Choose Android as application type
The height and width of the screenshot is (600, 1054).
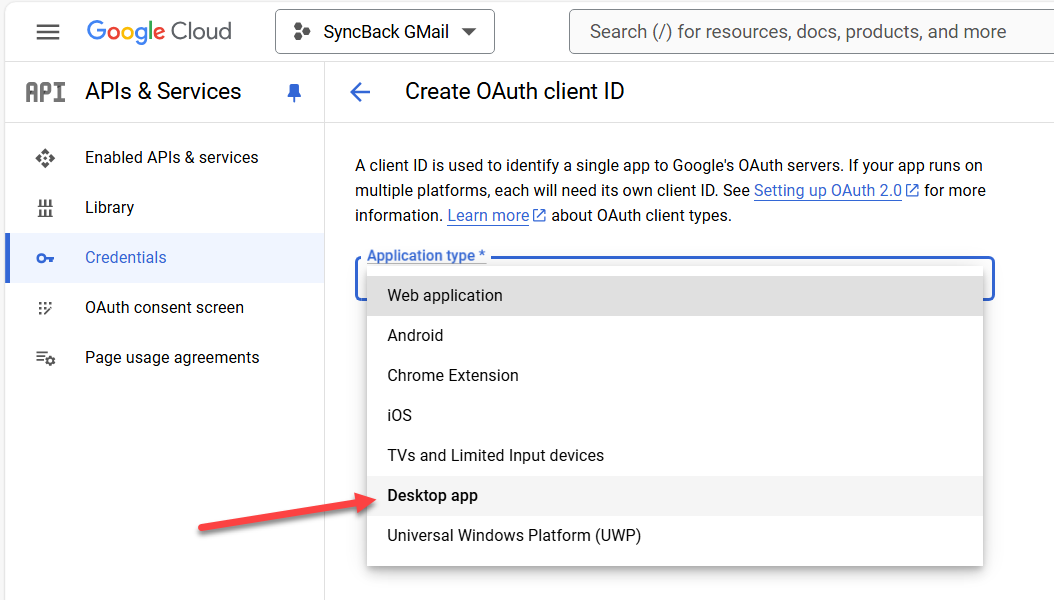[x=675, y=335]
